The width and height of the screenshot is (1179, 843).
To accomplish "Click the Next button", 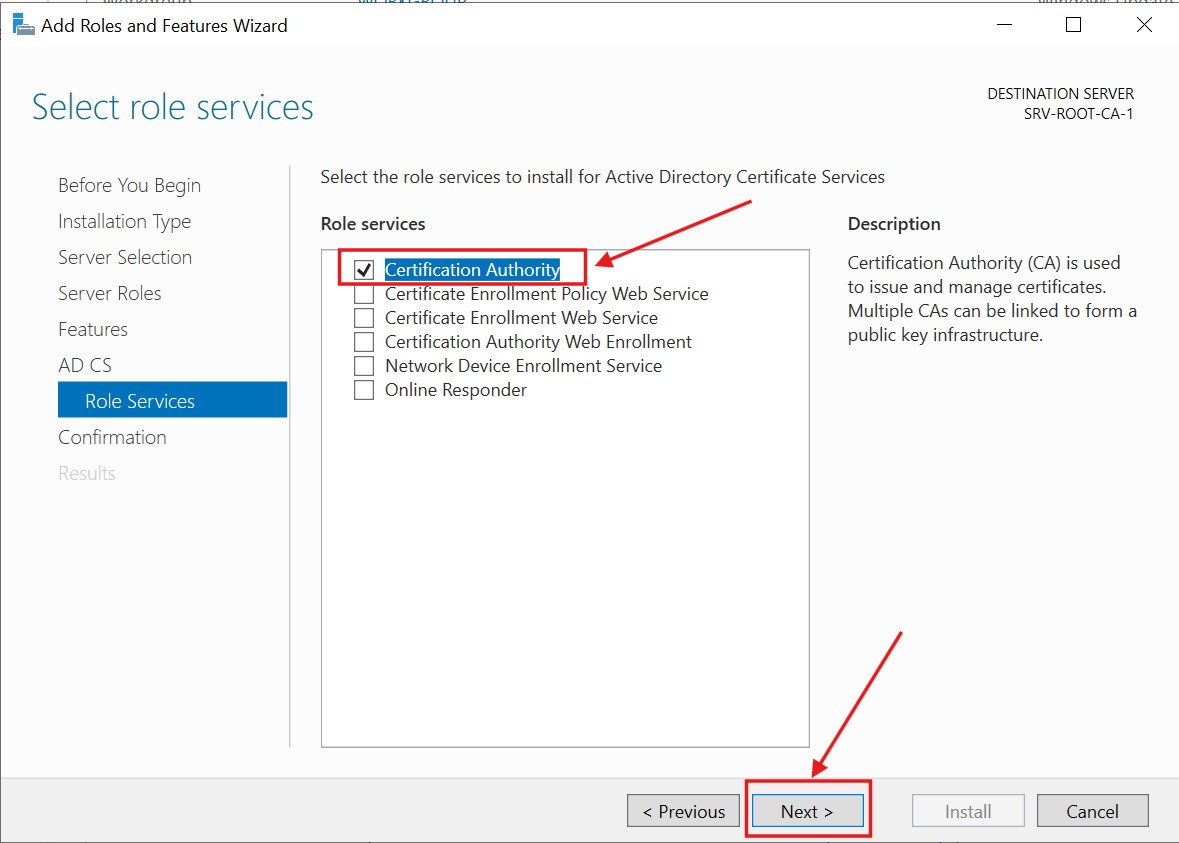I will tap(806, 810).
